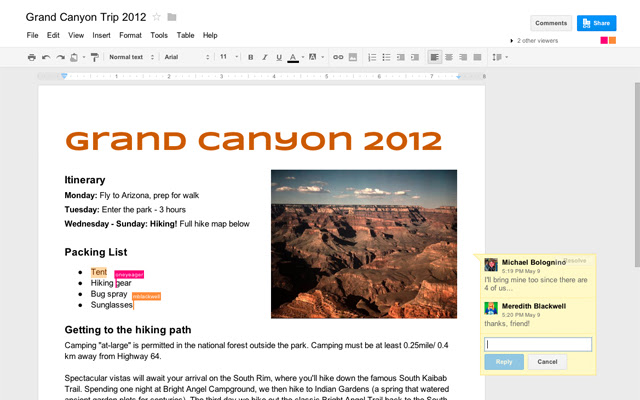Select center text alignment
640x400 pixels.
click(449, 57)
